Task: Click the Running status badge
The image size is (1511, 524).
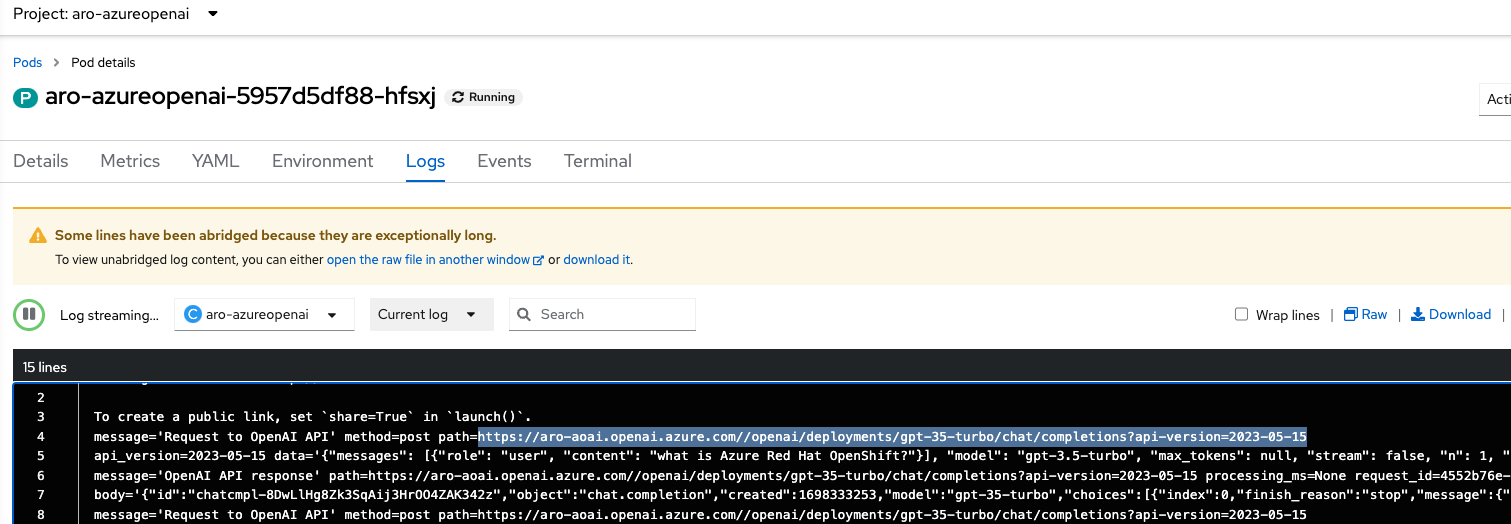Action: coord(484,97)
